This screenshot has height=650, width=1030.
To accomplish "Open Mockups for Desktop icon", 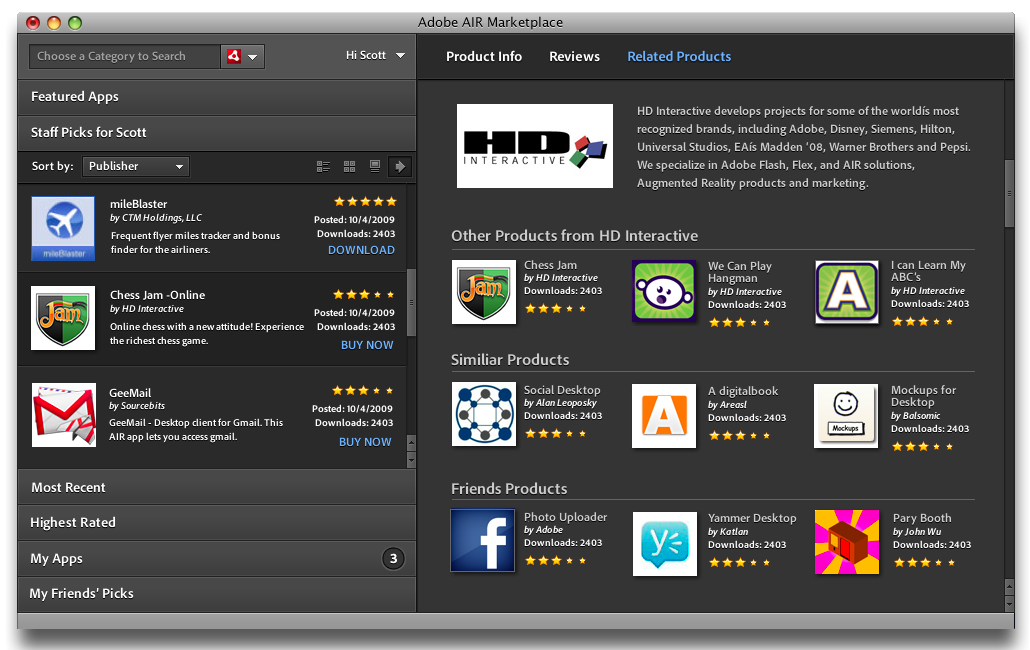I will (845, 416).
